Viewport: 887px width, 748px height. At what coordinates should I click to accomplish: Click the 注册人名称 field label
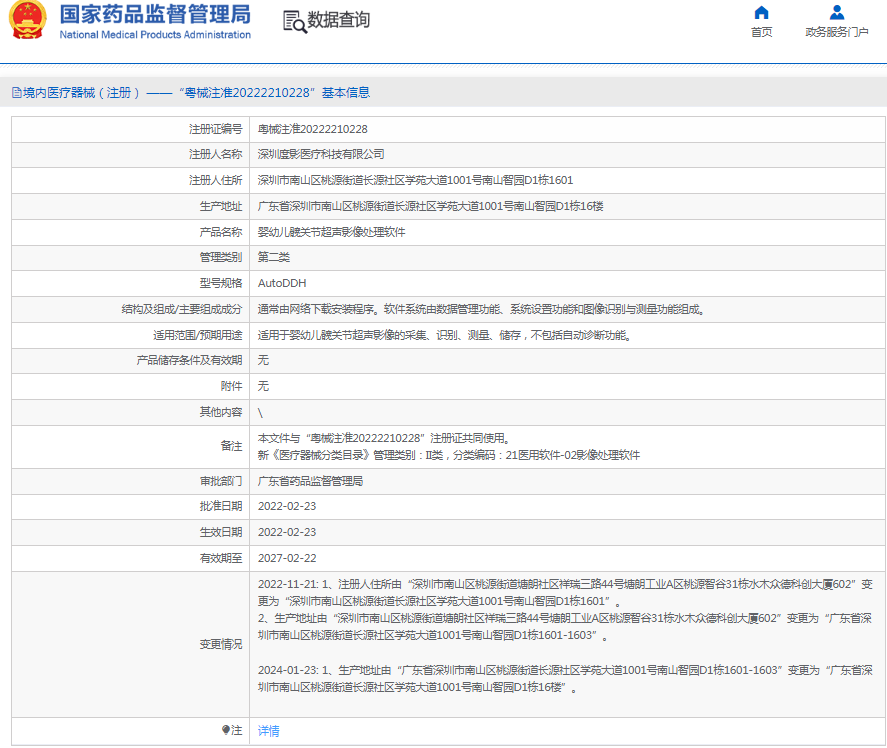click(x=216, y=154)
